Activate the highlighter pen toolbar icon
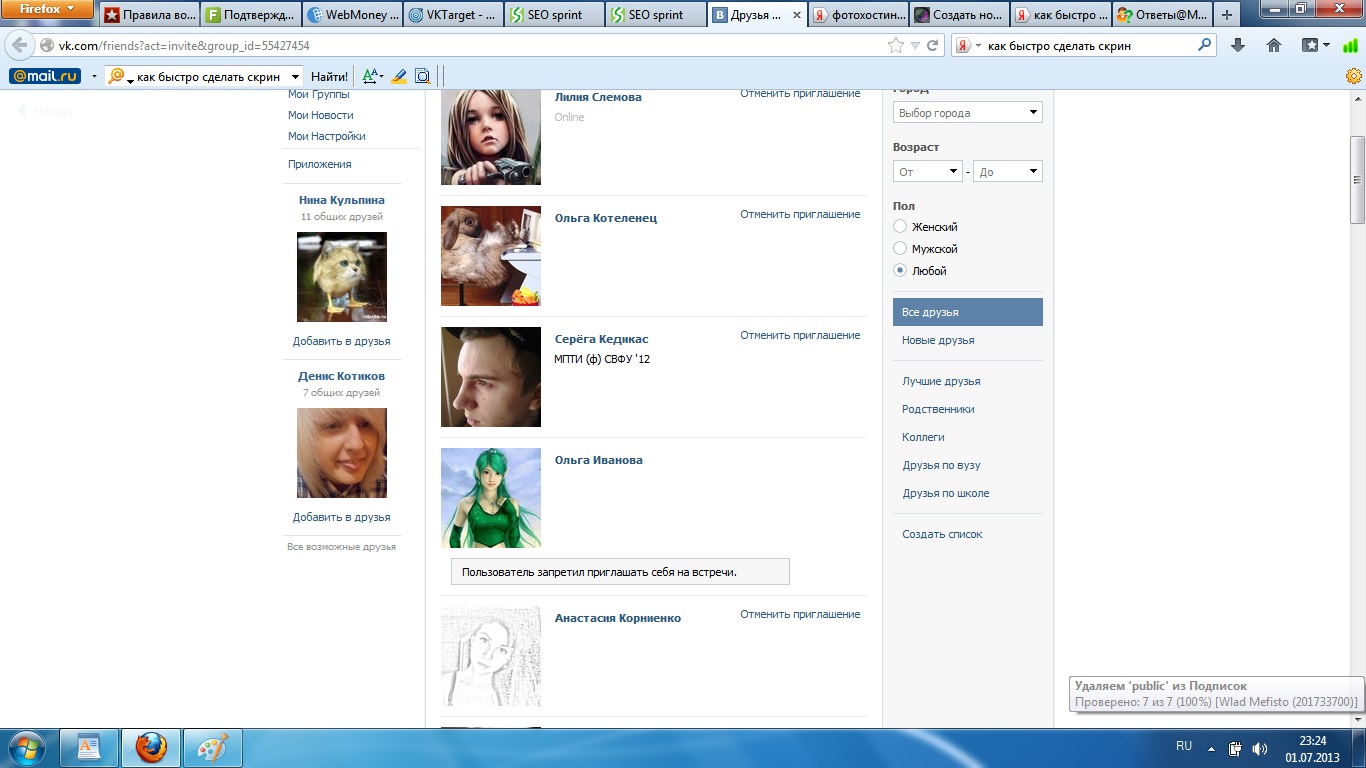 tap(399, 76)
